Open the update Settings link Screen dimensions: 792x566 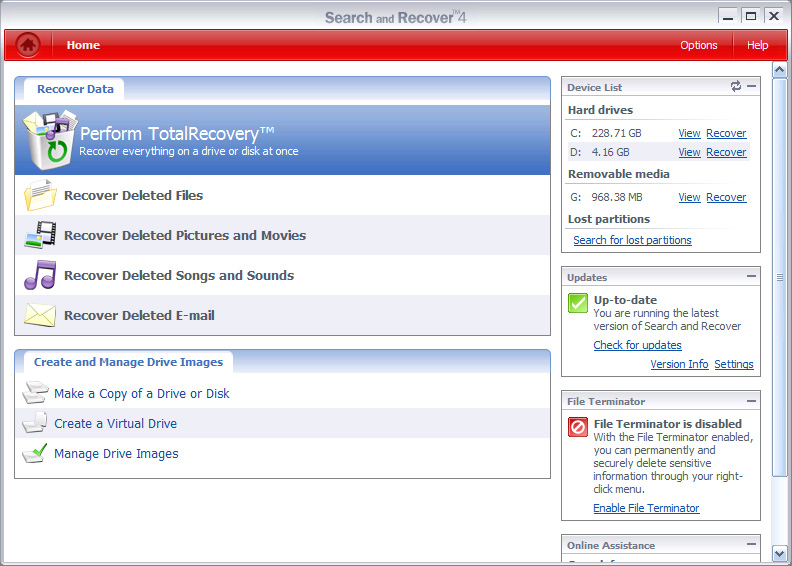[733, 364]
